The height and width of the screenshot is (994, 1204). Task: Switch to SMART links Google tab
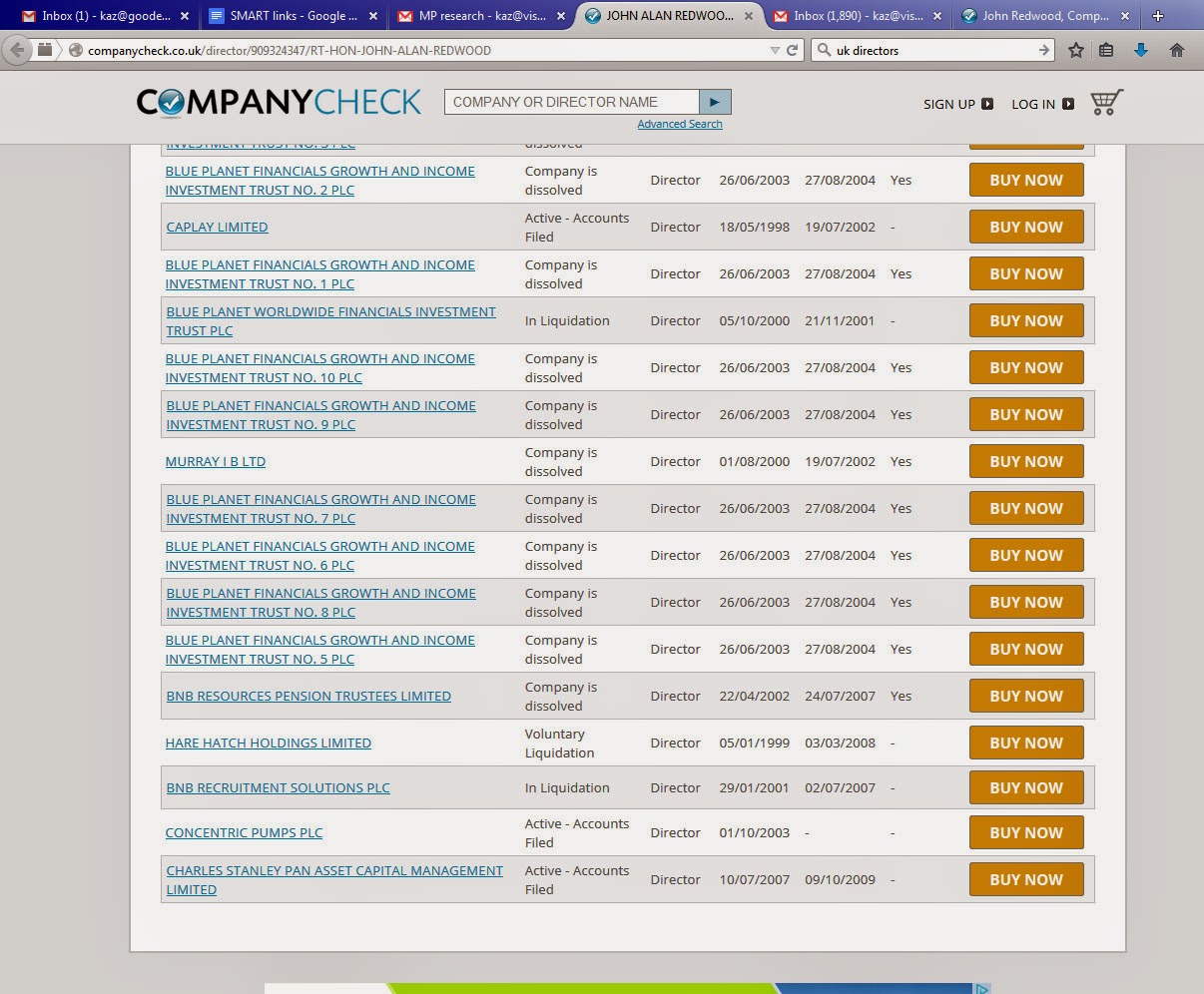(x=294, y=16)
